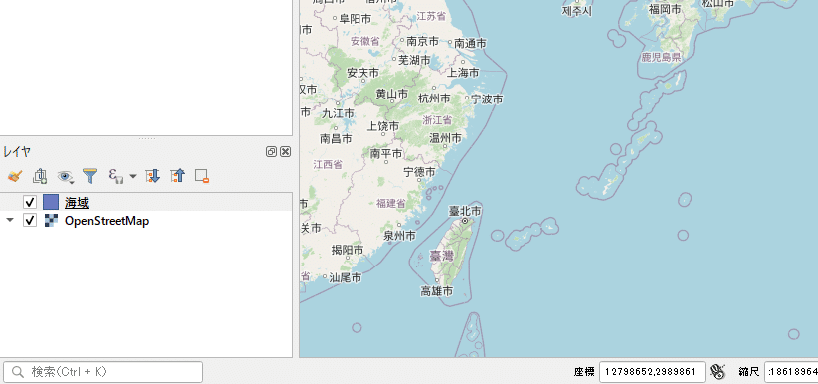
Task: Click 安庆市 label on the map
Action: pyautogui.click(x=363, y=73)
